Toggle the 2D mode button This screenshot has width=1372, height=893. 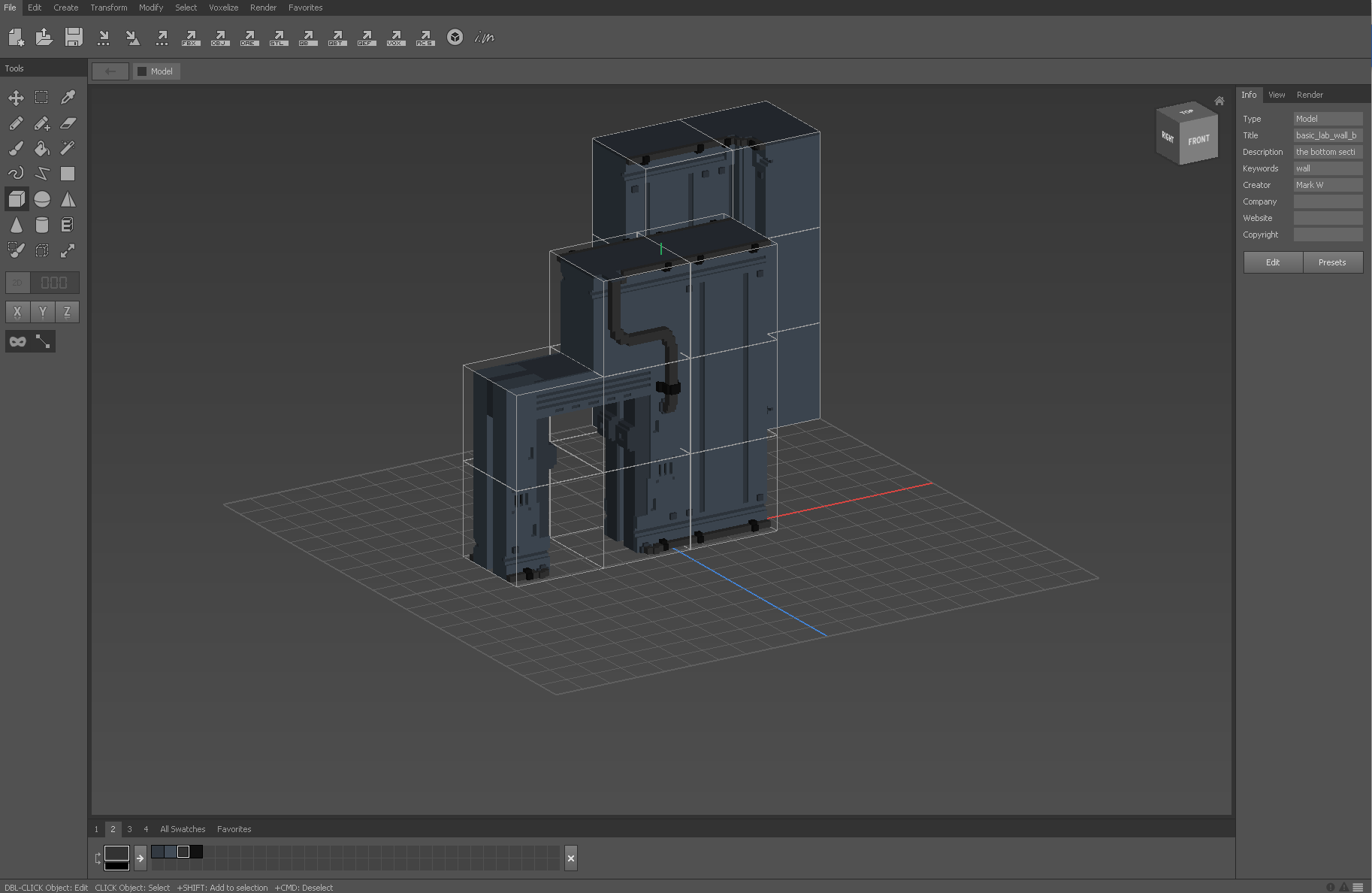(17, 283)
